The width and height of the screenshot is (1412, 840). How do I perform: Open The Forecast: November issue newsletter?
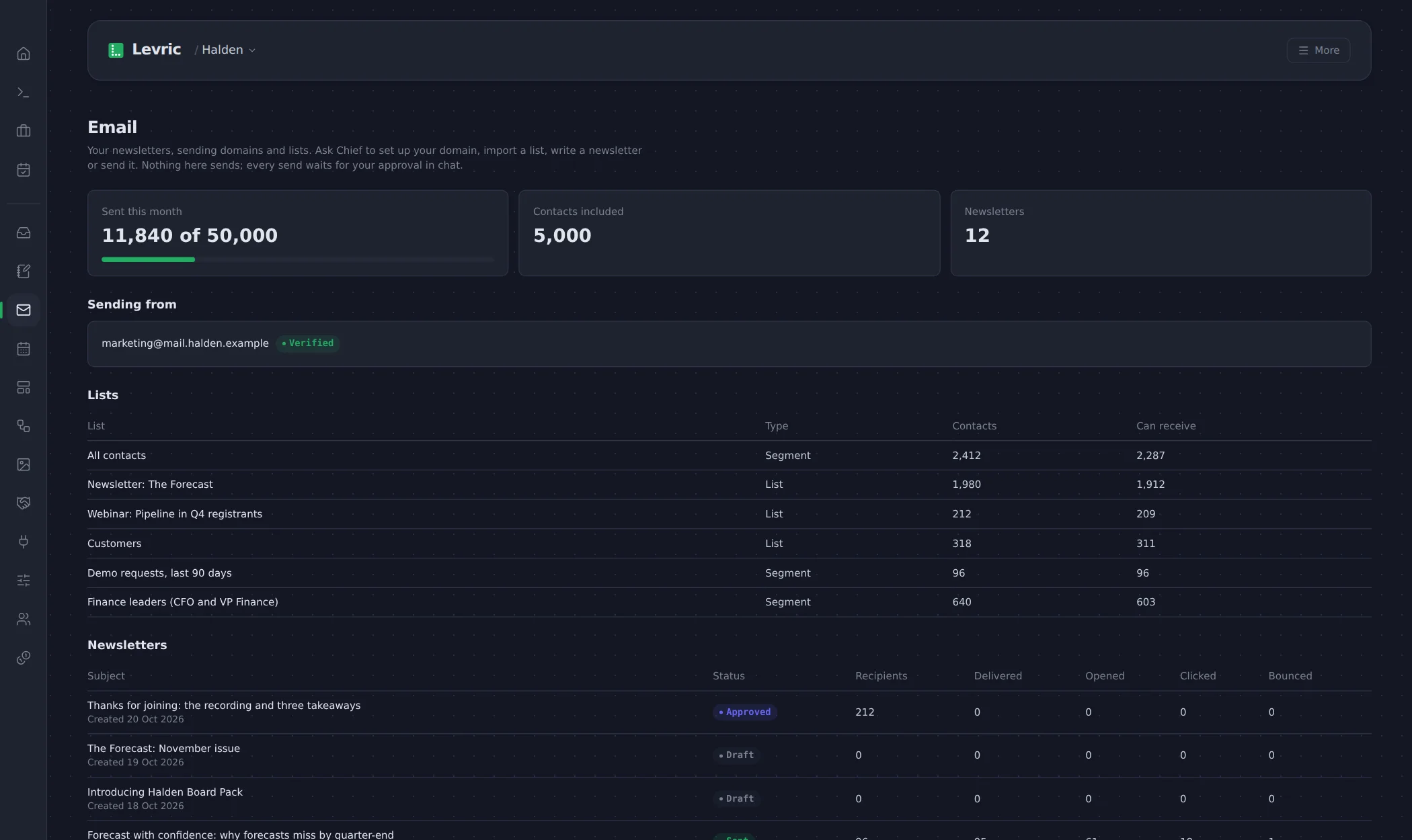(x=729, y=755)
